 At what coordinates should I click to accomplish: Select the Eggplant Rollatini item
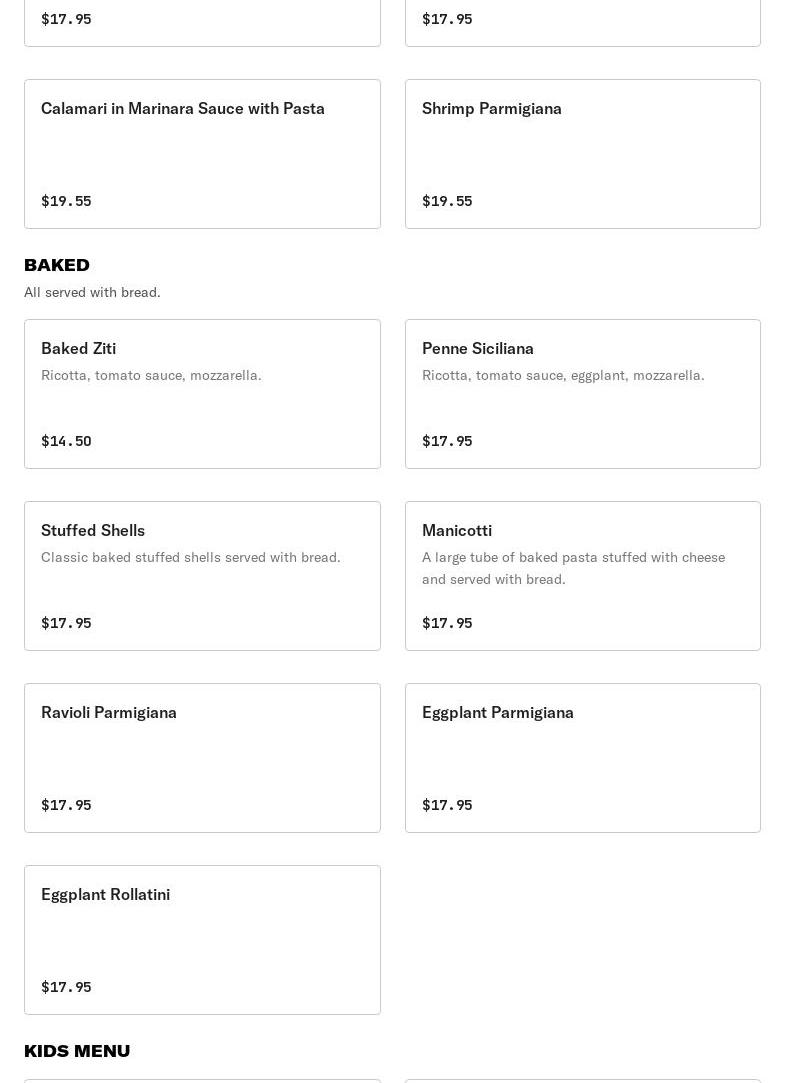(x=202, y=939)
